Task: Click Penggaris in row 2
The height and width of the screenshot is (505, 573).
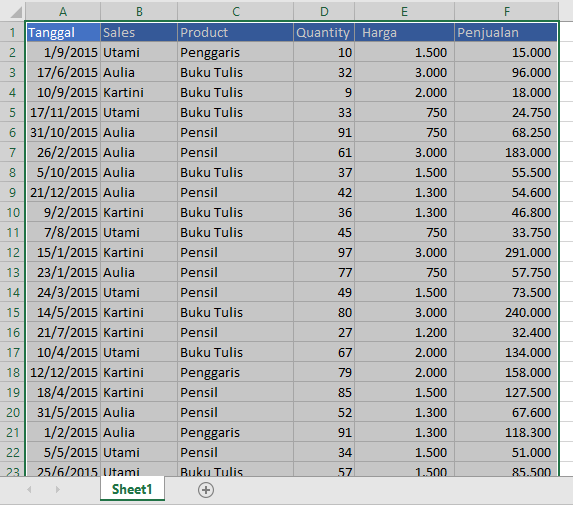Action: click(x=236, y=53)
